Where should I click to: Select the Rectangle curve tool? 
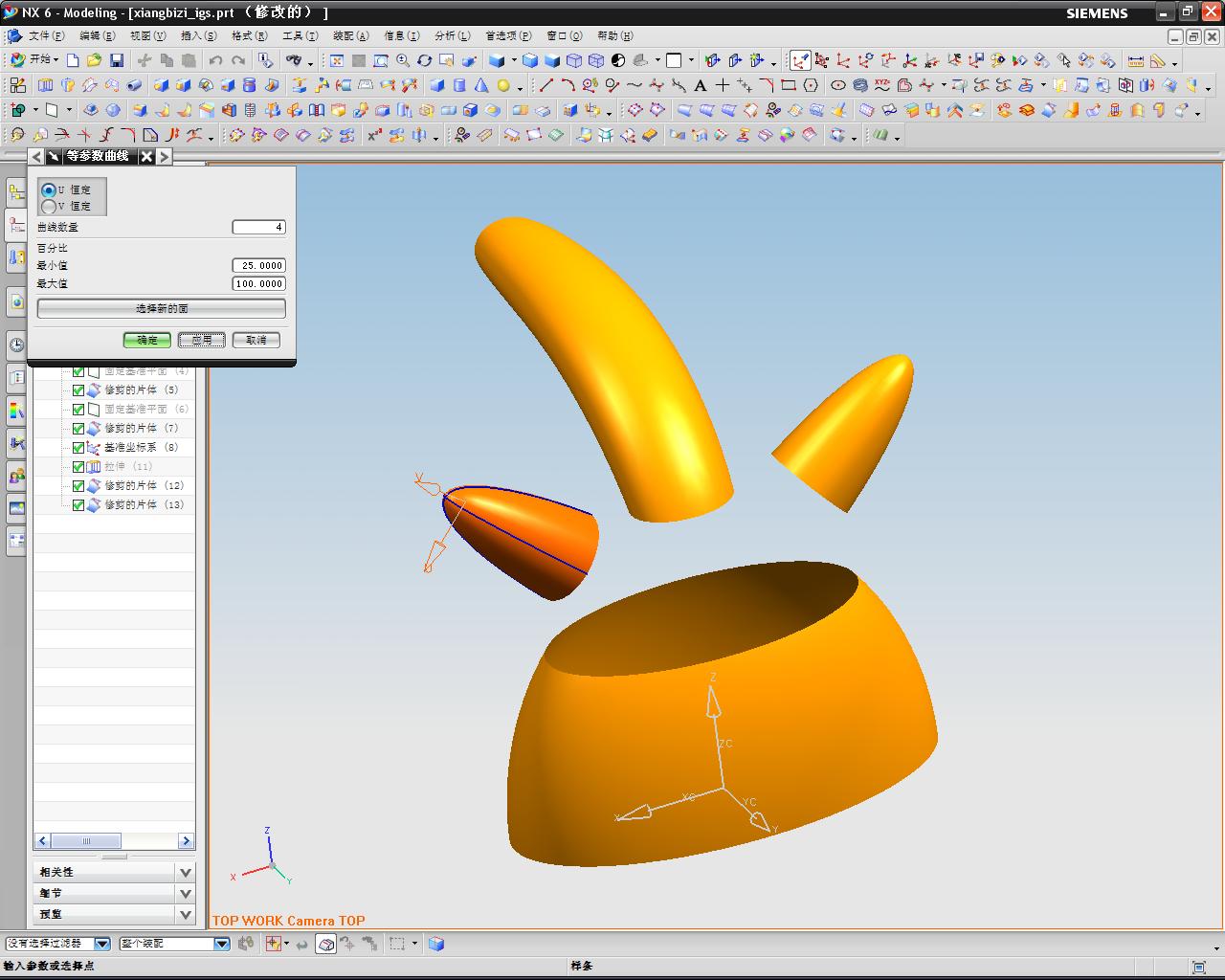(x=789, y=85)
